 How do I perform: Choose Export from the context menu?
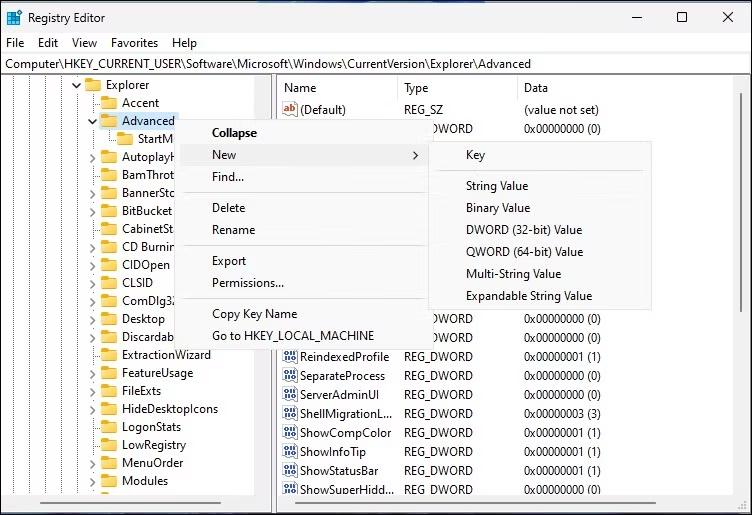pos(229,261)
